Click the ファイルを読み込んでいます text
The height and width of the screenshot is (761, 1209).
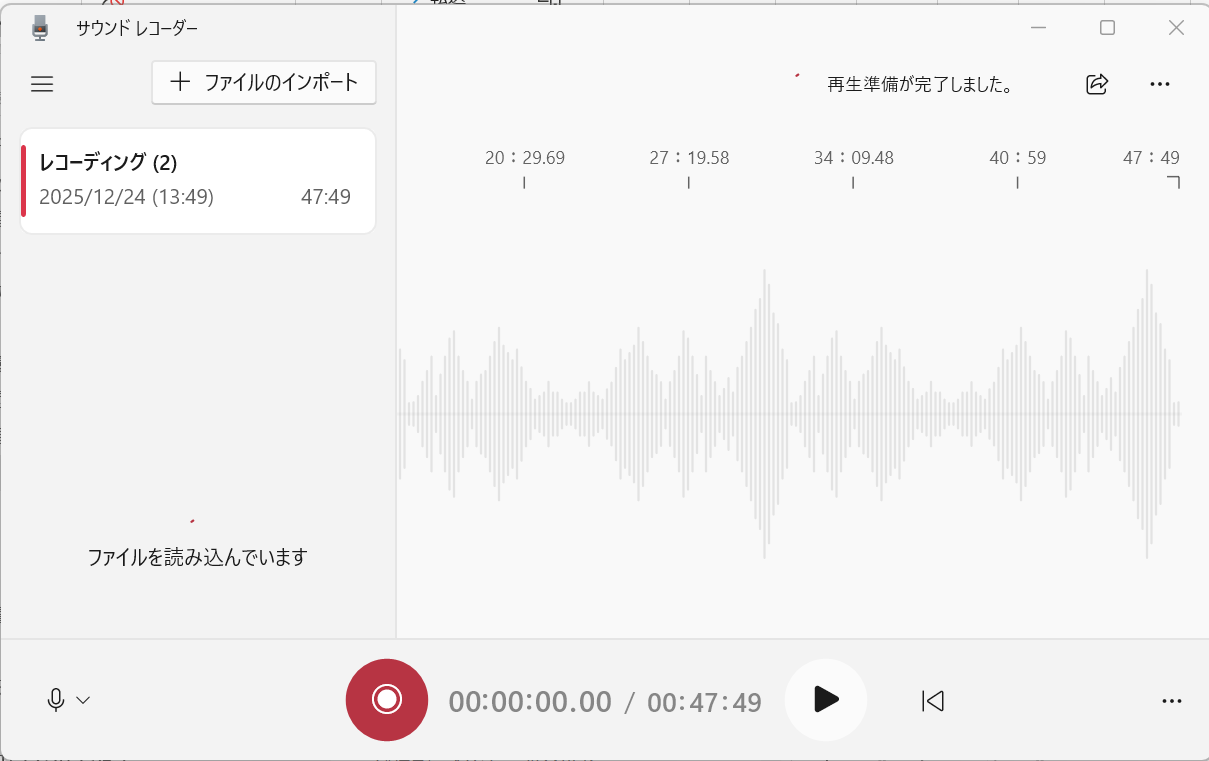[x=197, y=557]
